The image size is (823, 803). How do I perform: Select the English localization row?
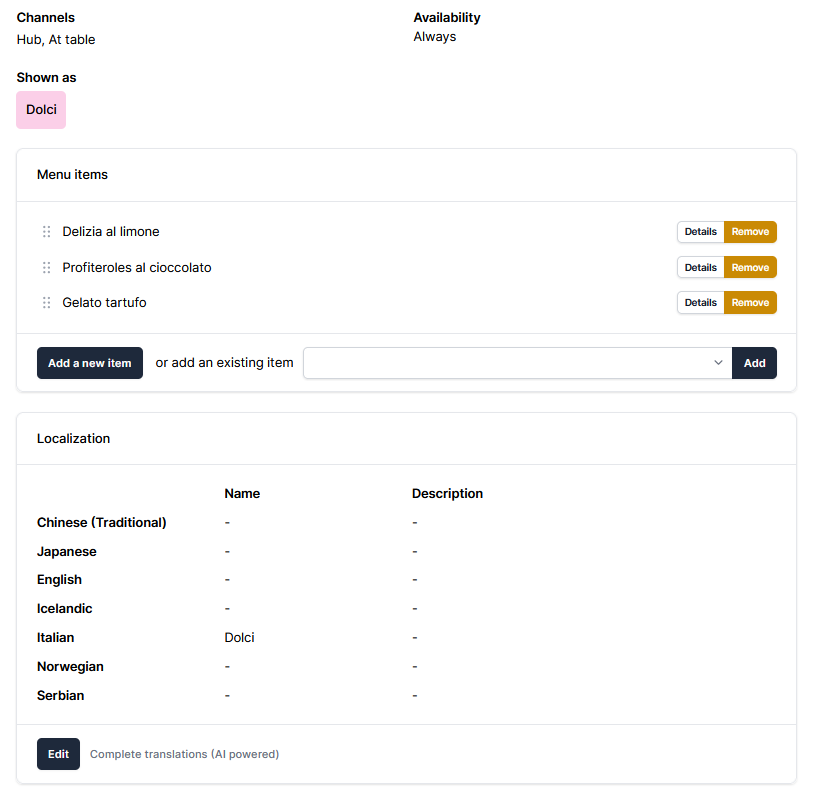[59, 580]
